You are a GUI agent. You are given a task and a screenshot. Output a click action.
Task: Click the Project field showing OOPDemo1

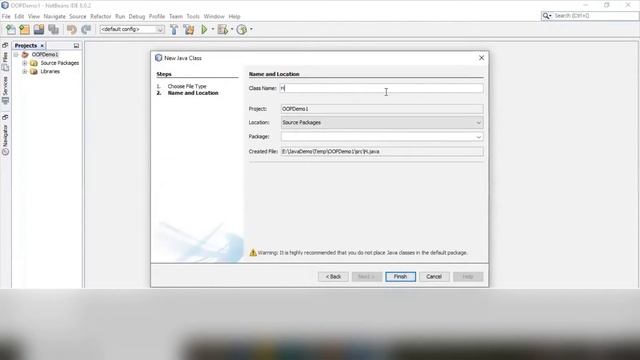(x=382, y=109)
